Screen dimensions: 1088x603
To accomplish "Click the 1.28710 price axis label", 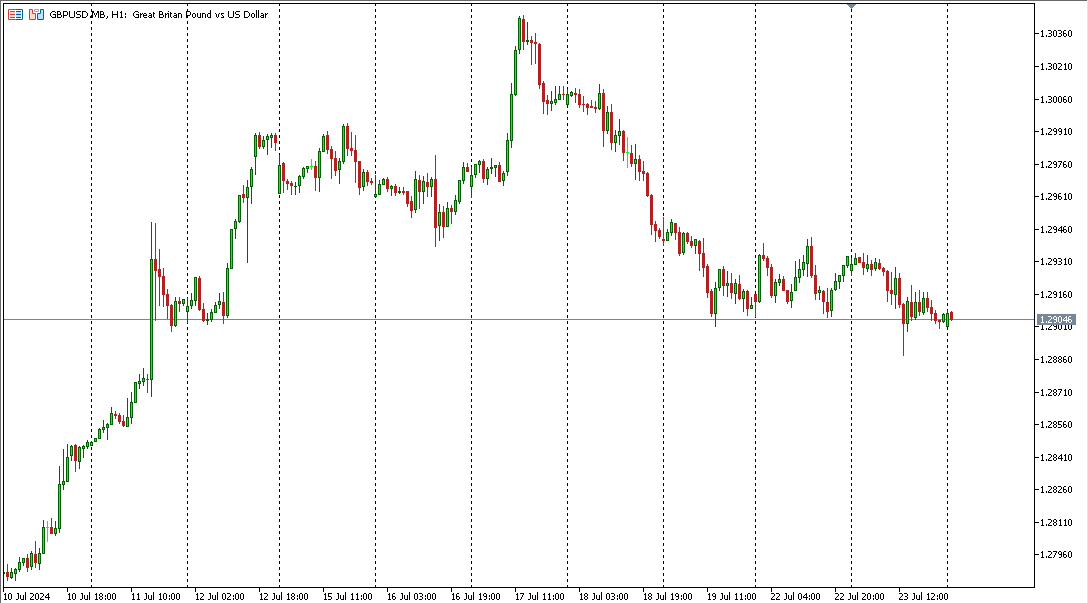I will click(x=1055, y=393).
